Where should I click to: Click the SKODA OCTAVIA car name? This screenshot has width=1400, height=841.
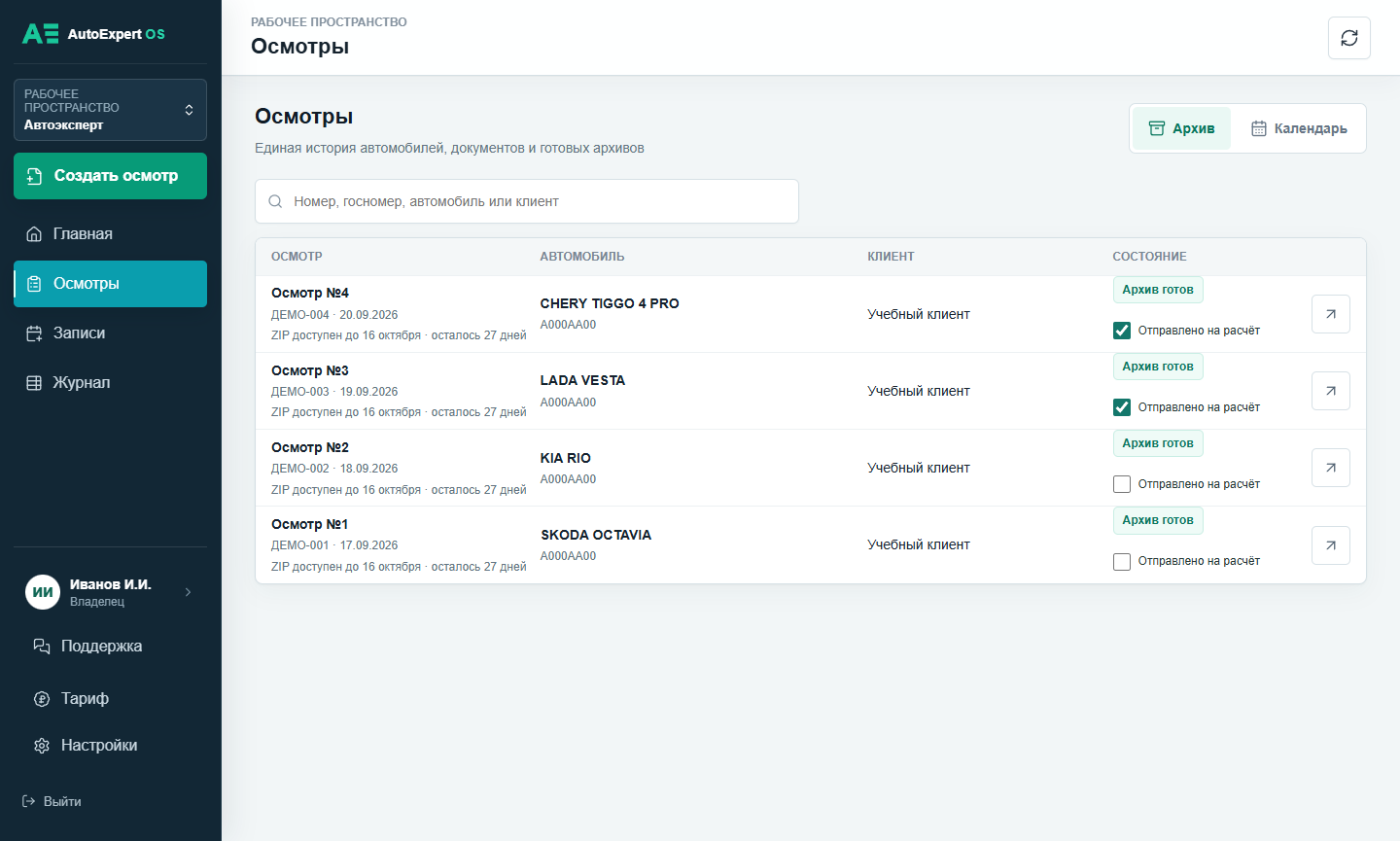(x=596, y=535)
